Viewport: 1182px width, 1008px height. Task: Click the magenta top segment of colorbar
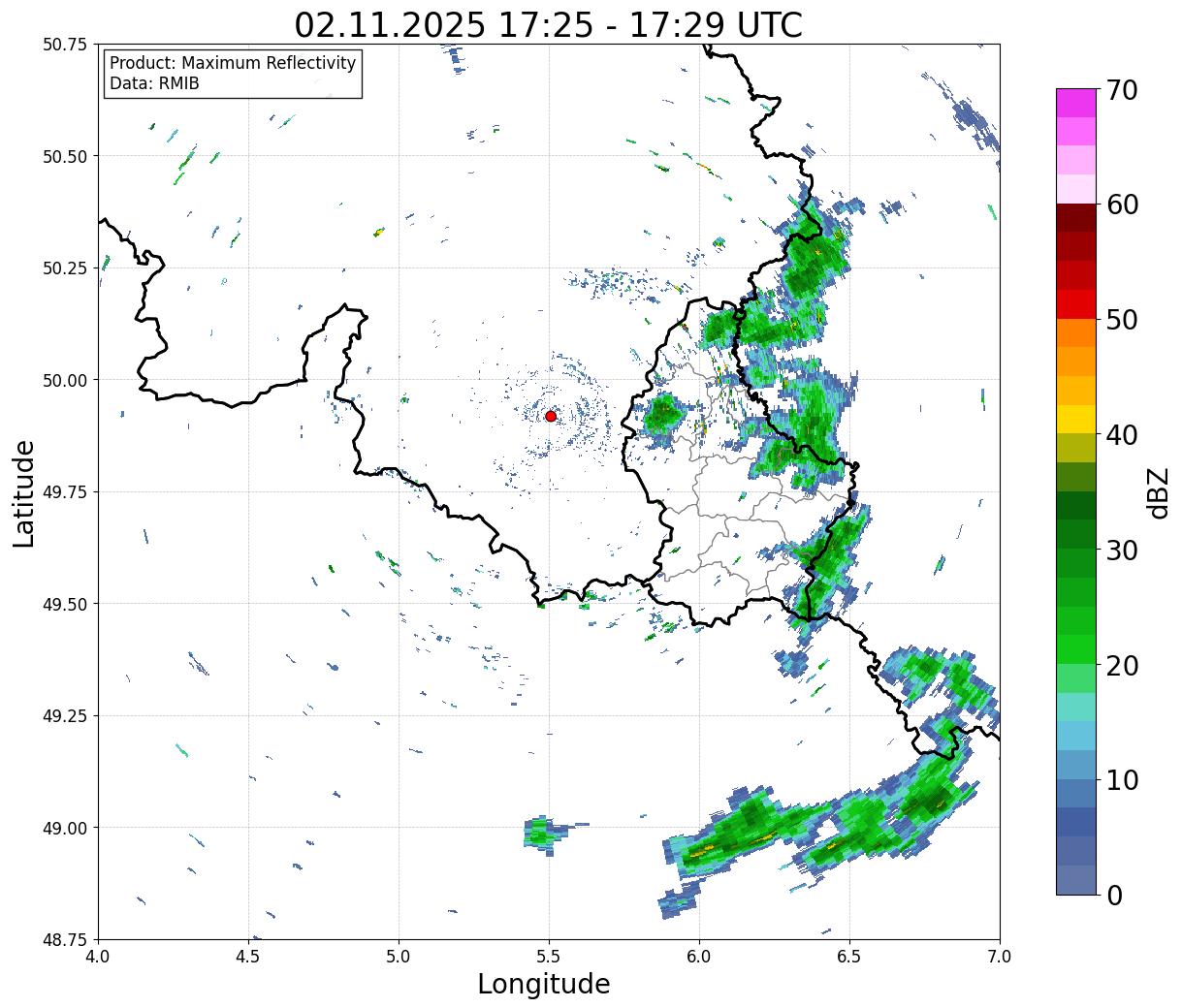point(1076,103)
